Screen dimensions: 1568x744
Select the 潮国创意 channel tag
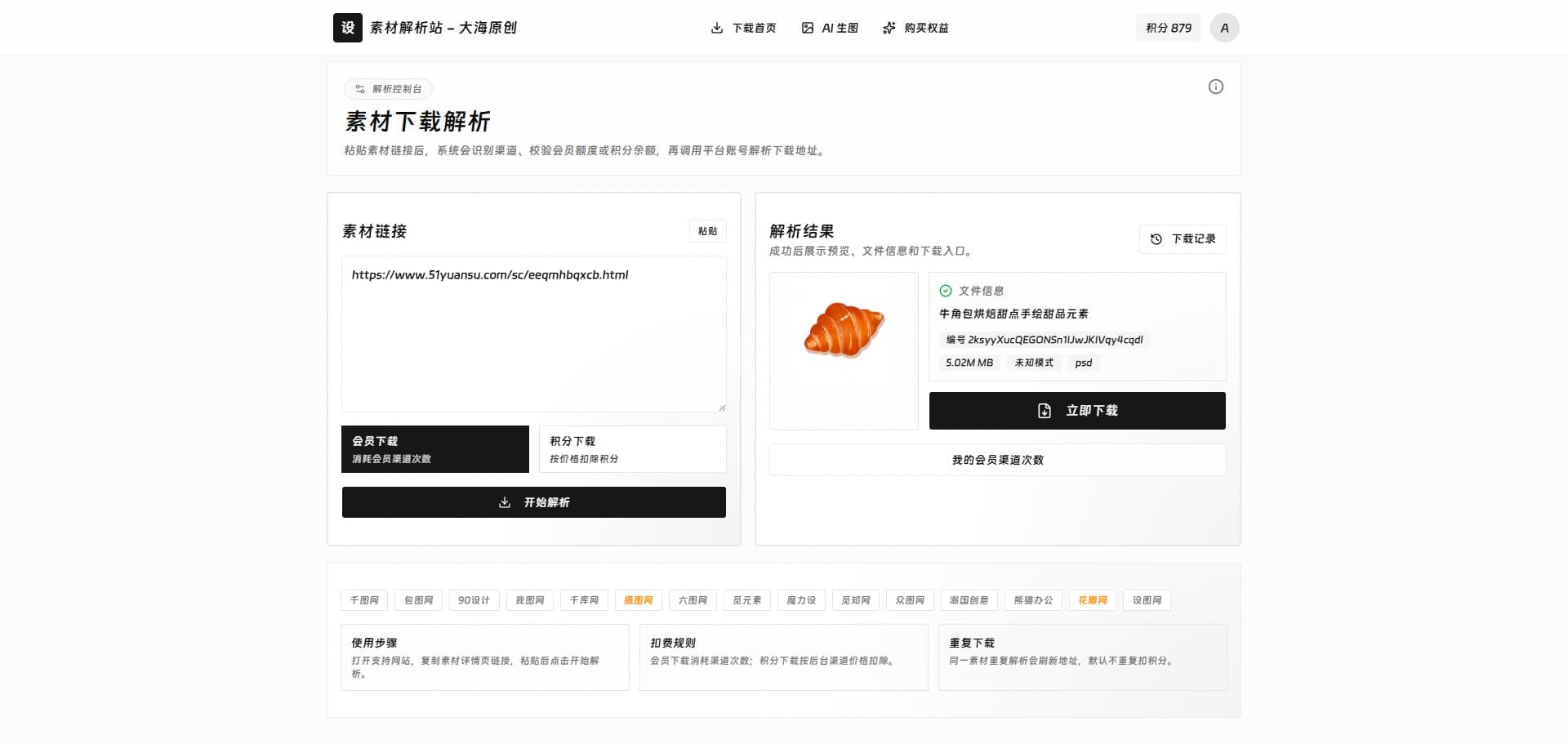(969, 600)
